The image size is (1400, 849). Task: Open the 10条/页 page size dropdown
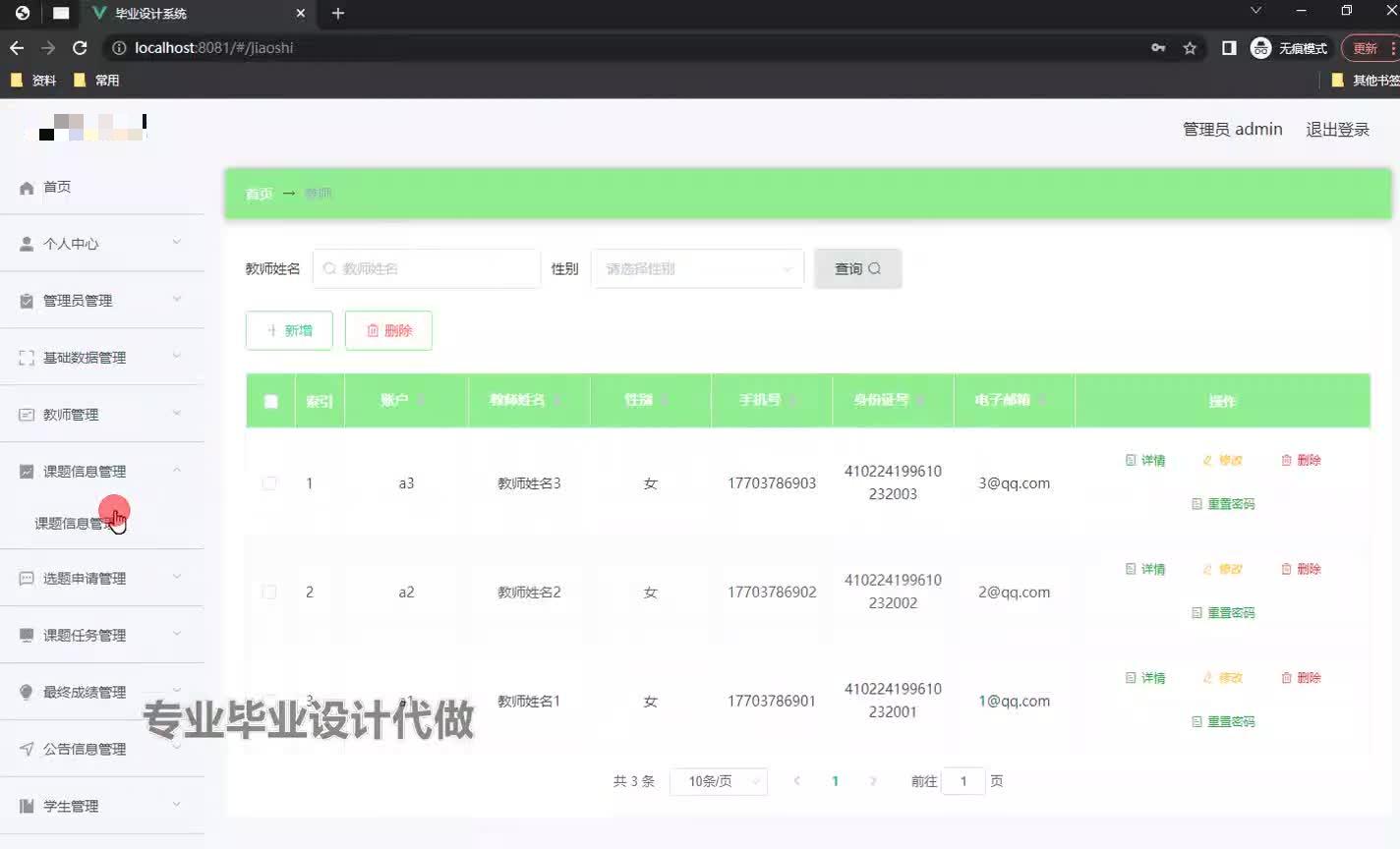pyautogui.click(x=719, y=781)
